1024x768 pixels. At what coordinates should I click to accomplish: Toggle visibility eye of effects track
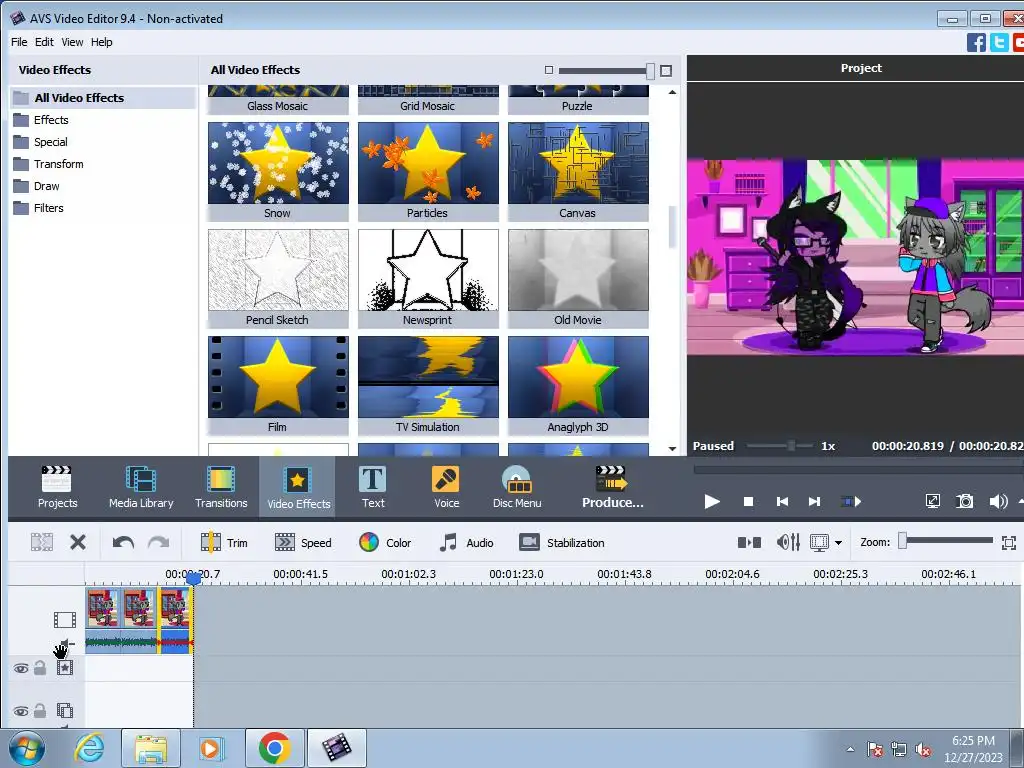(x=21, y=668)
